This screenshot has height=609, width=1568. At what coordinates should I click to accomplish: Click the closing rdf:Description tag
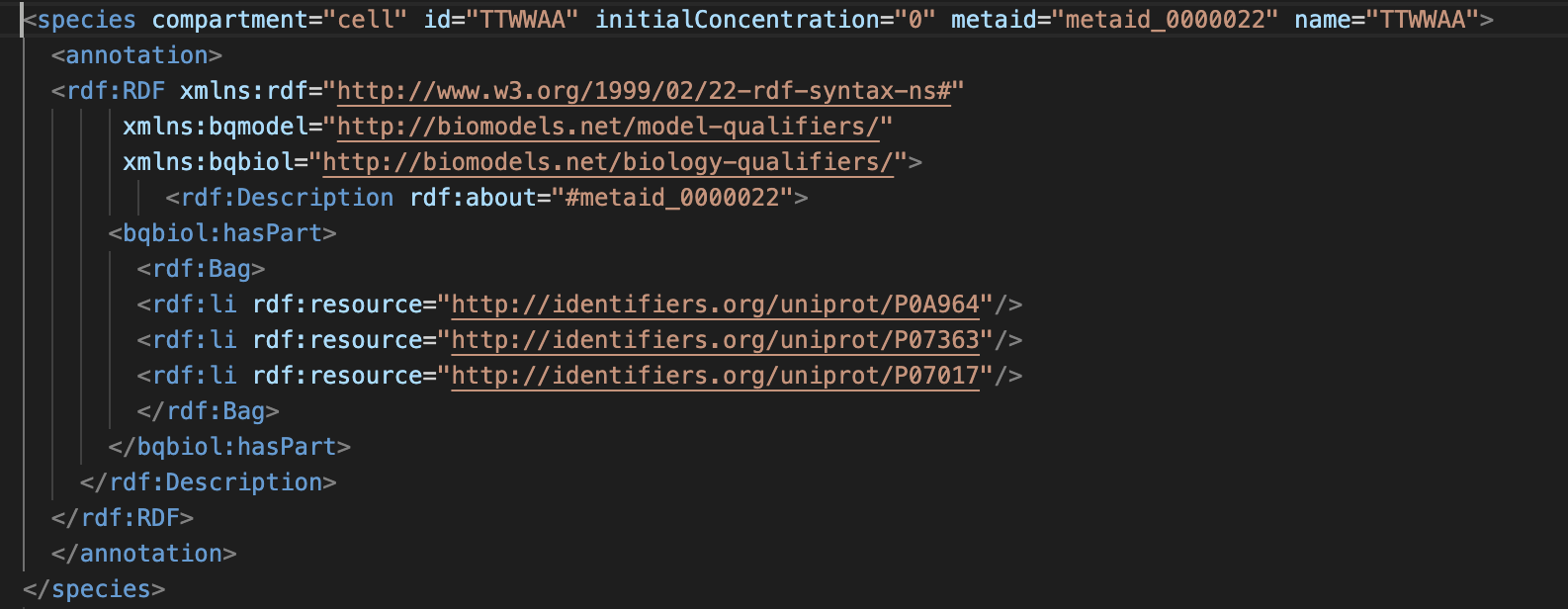[x=209, y=482]
